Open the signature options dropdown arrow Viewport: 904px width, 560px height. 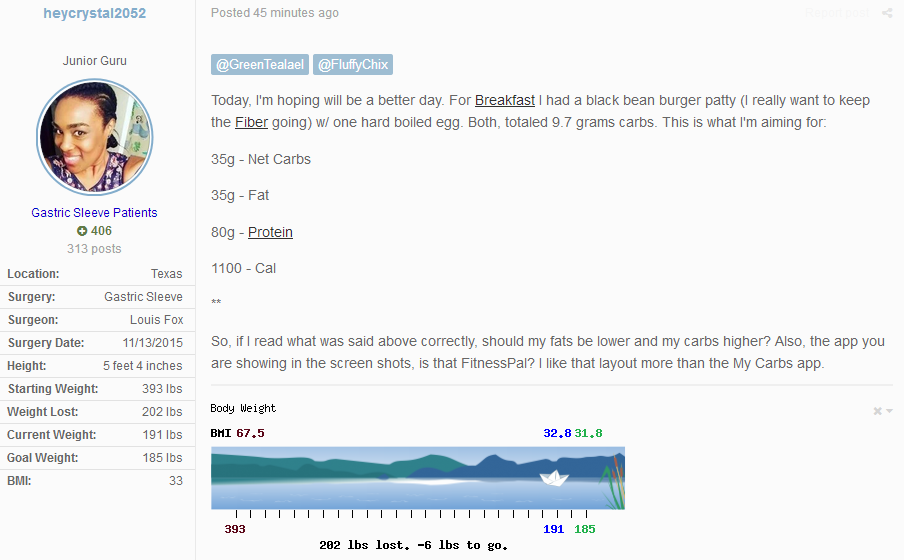point(890,411)
